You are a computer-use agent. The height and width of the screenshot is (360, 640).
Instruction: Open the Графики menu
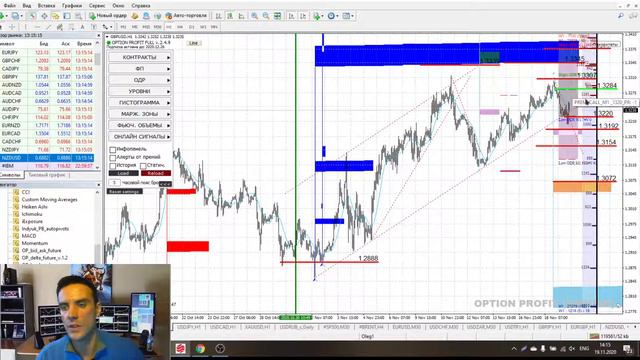point(72,6)
